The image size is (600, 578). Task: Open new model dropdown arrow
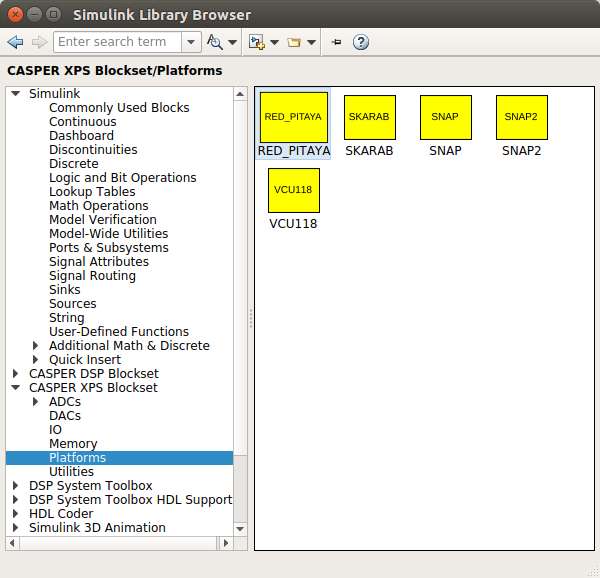pos(274,42)
